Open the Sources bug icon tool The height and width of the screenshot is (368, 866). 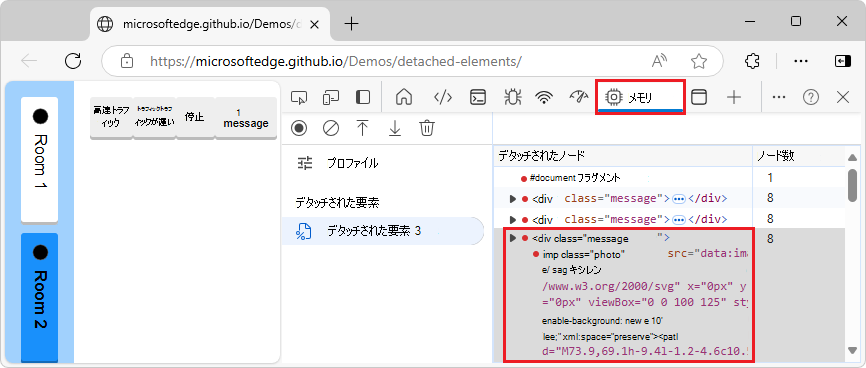[512, 98]
